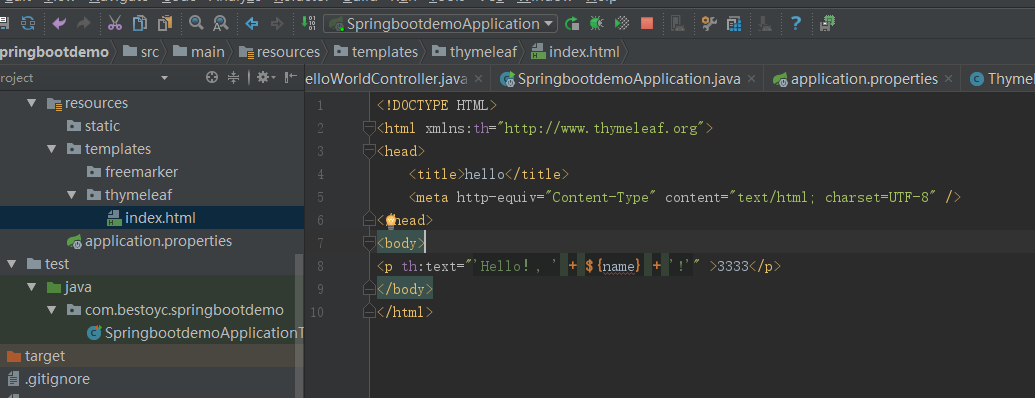Open the Project view selector dropdown arrow
The image size is (1035, 398).
164,78
